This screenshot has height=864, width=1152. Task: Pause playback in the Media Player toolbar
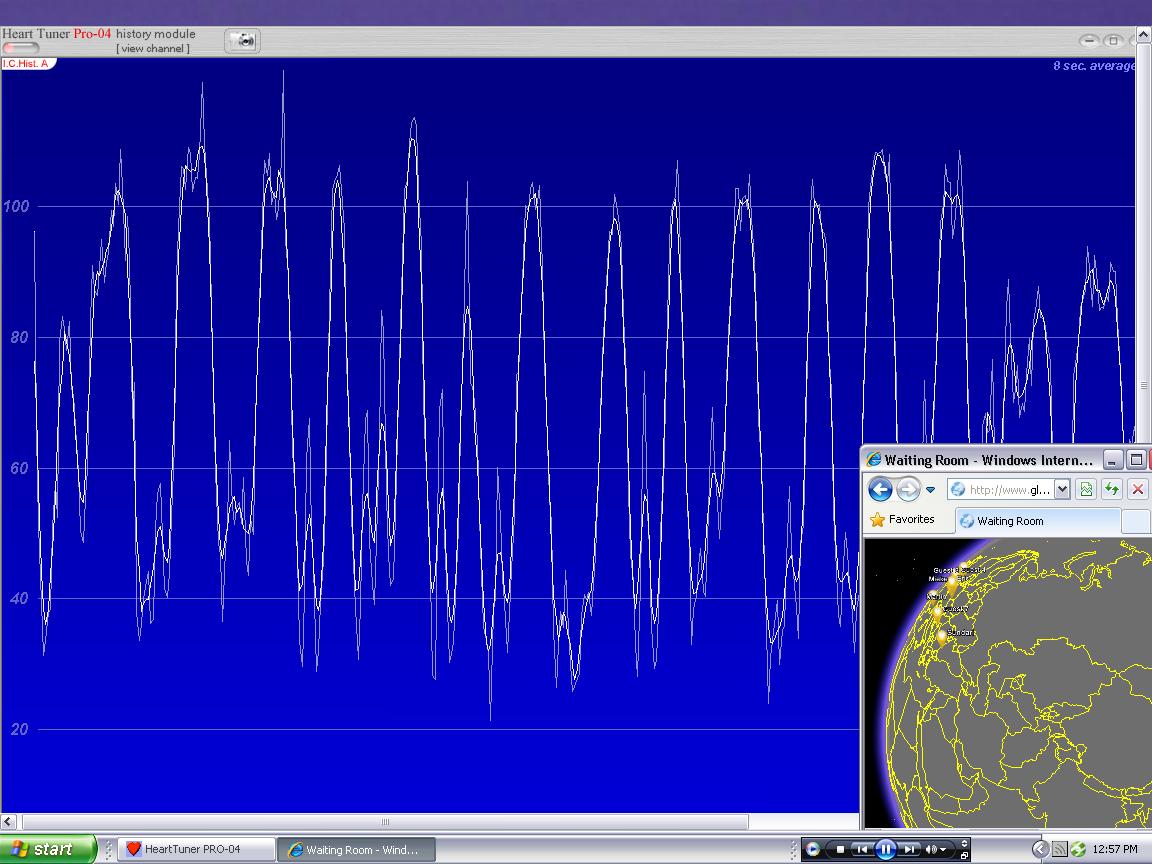click(886, 849)
